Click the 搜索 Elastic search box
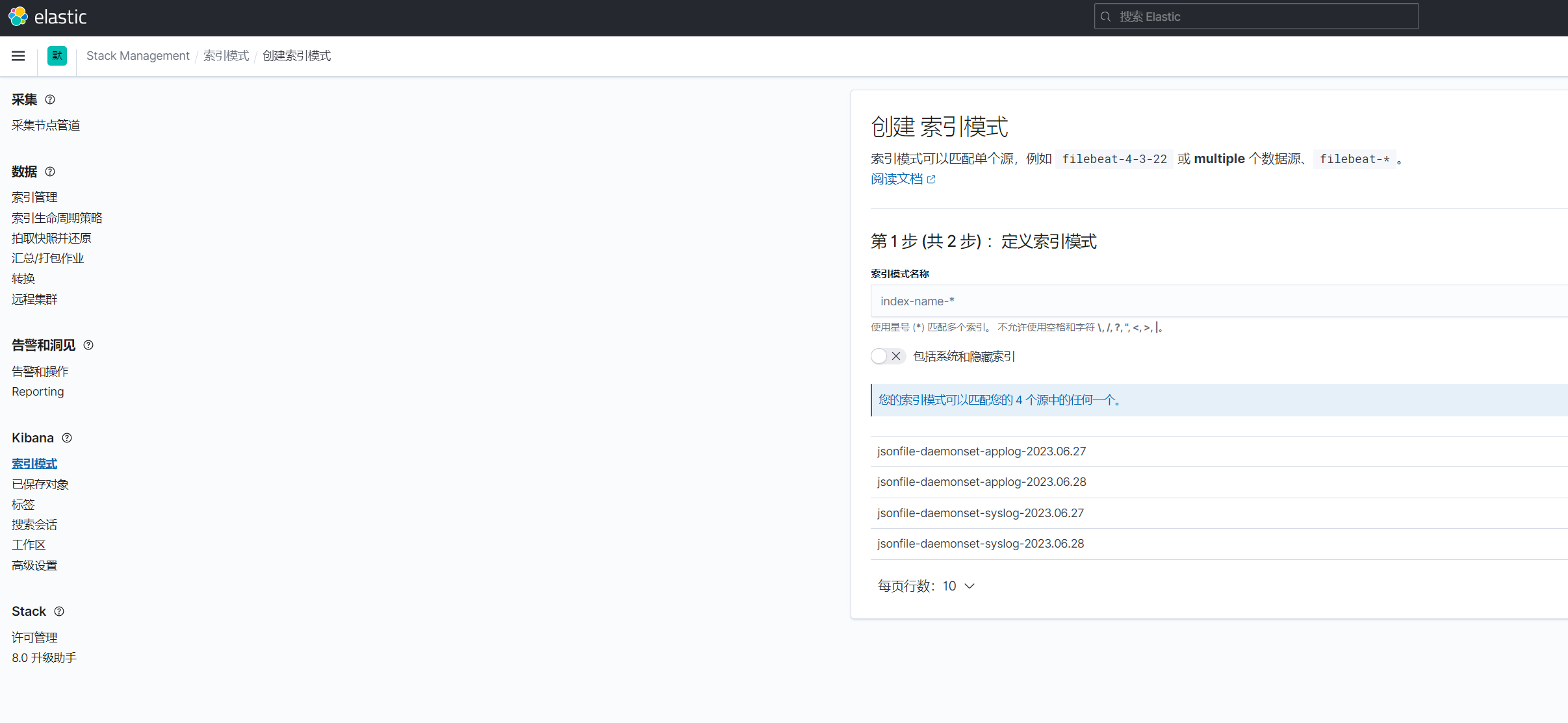The height and width of the screenshot is (723, 1568). (1255, 17)
